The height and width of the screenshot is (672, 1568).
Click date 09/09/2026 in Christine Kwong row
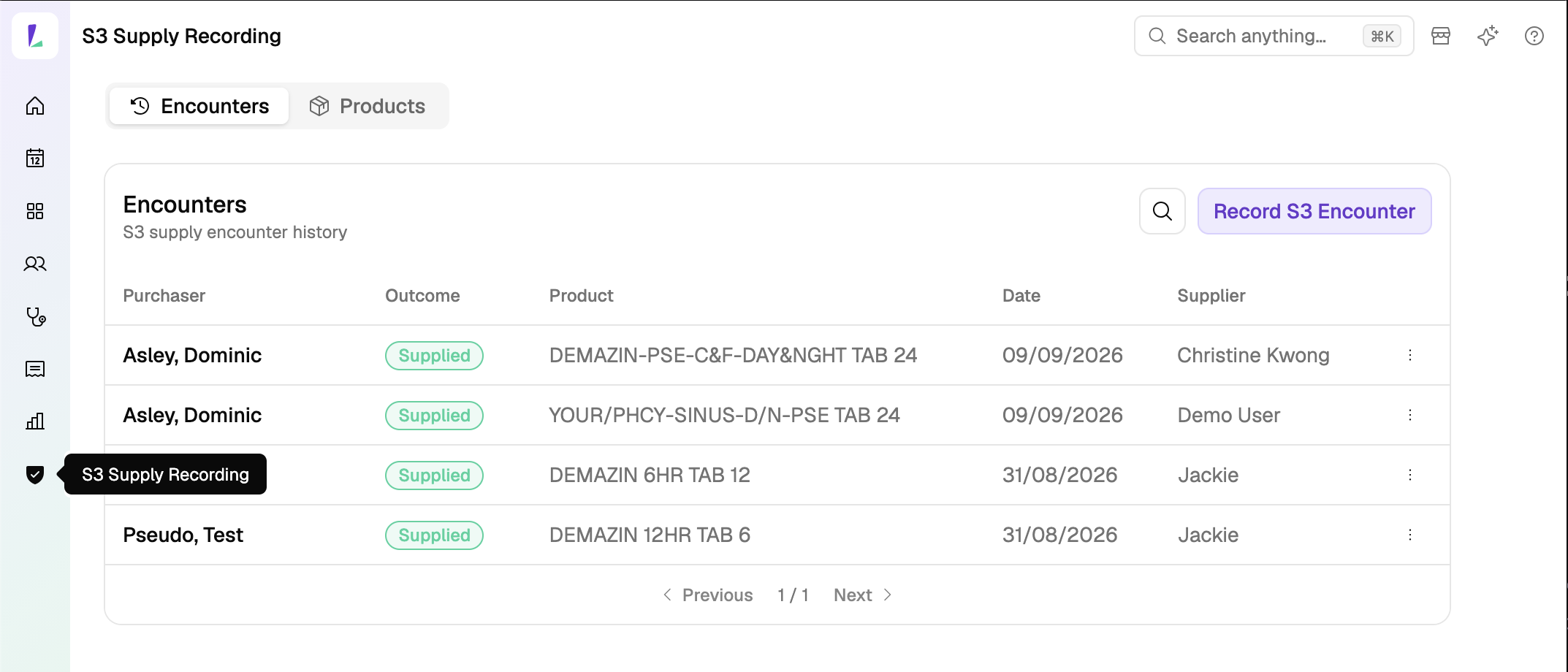click(1062, 355)
